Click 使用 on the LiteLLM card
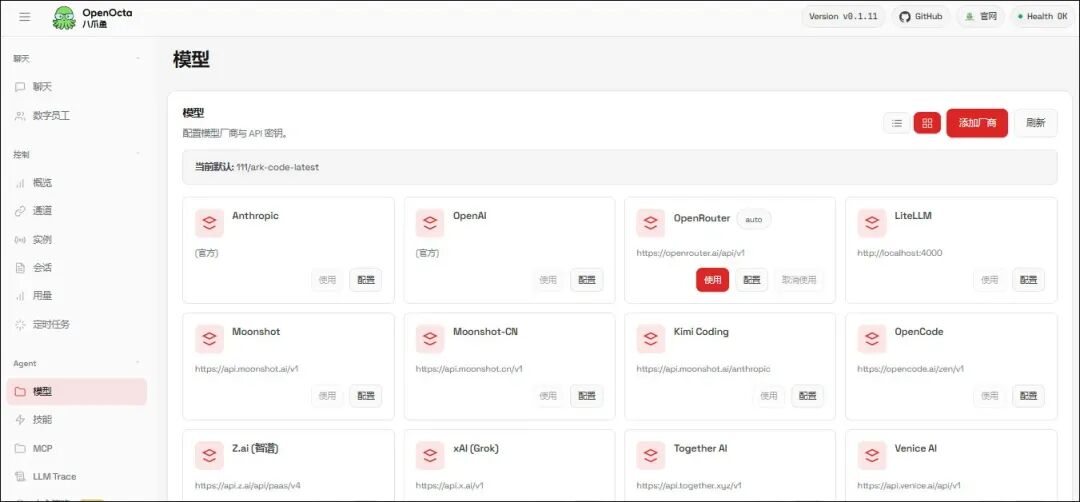The height and width of the screenshot is (502, 1080). (x=990, y=280)
